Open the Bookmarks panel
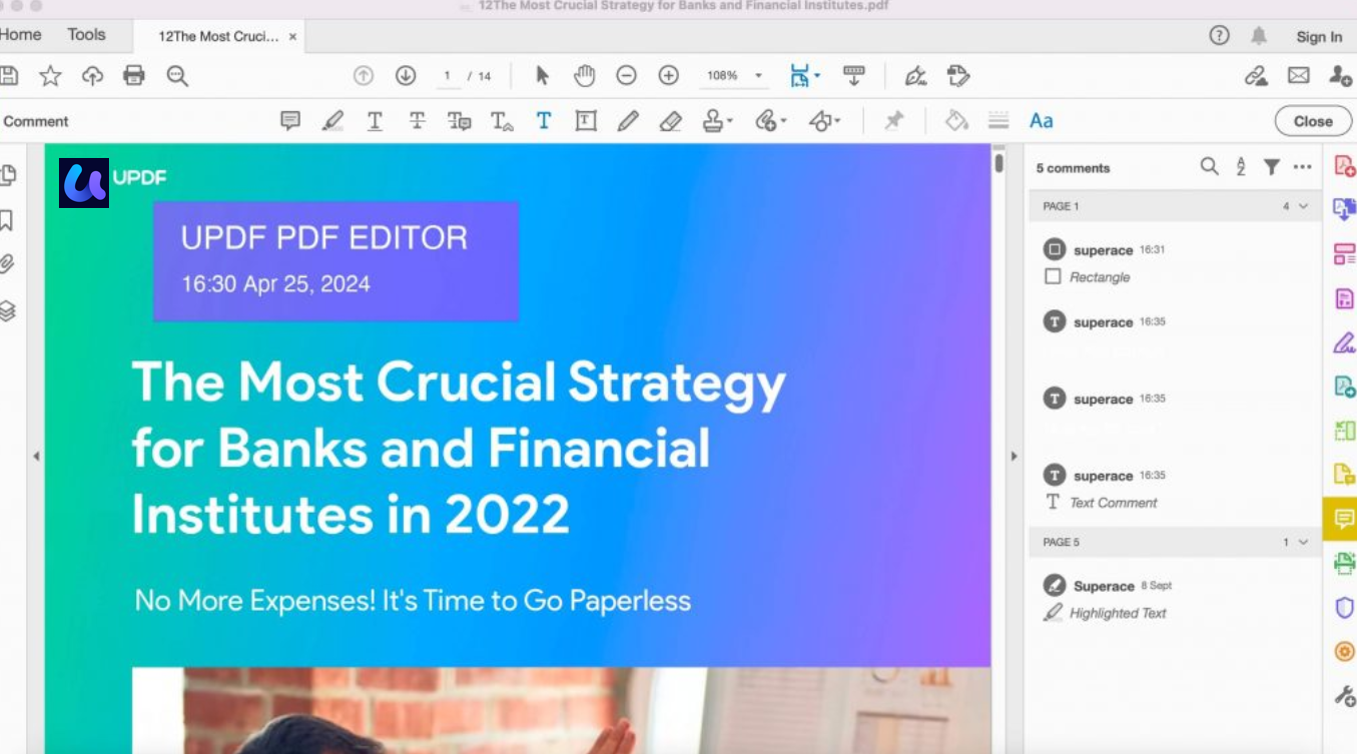 7,220
